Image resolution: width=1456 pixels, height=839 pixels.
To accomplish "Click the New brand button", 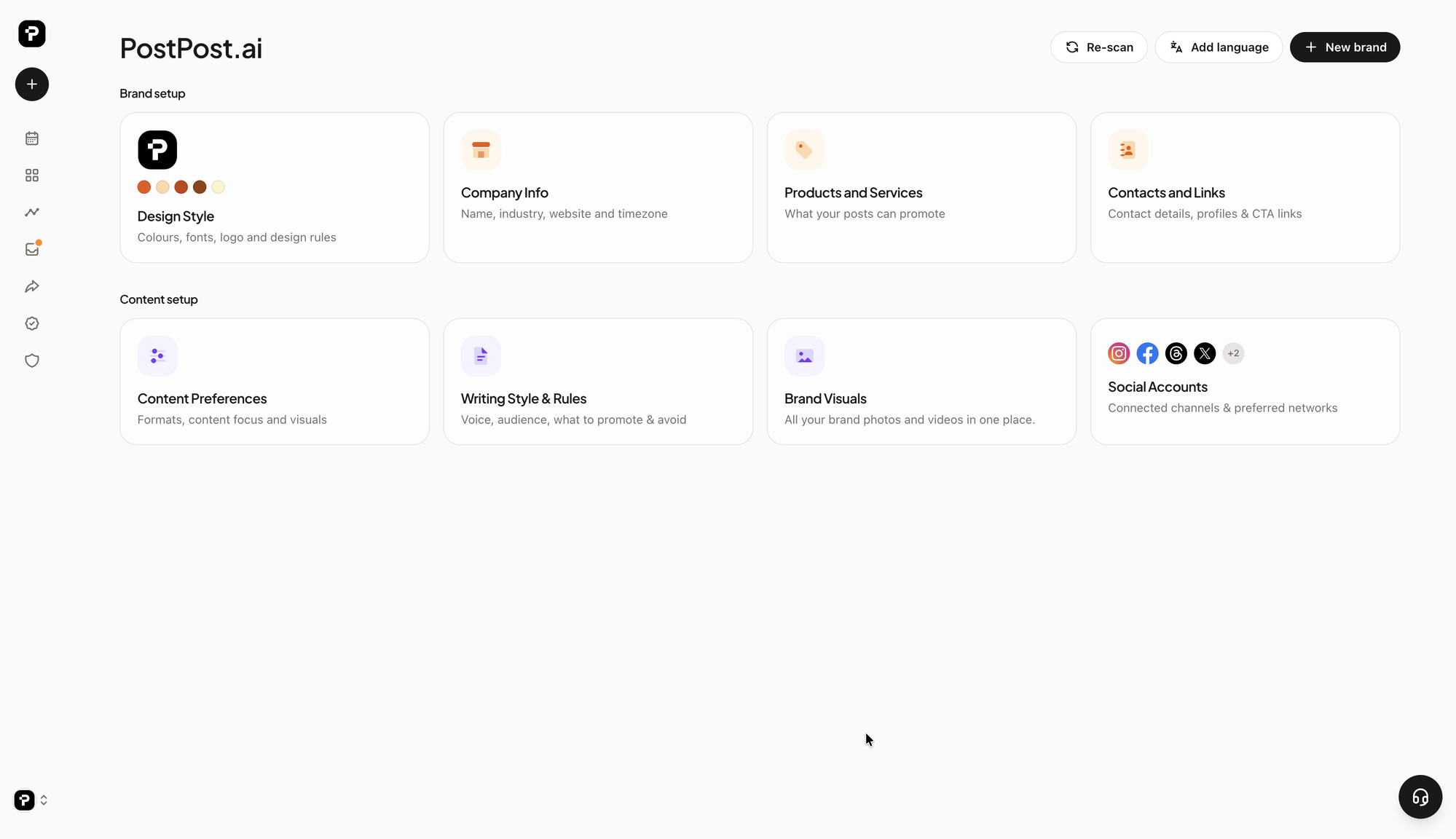I will click(x=1345, y=47).
